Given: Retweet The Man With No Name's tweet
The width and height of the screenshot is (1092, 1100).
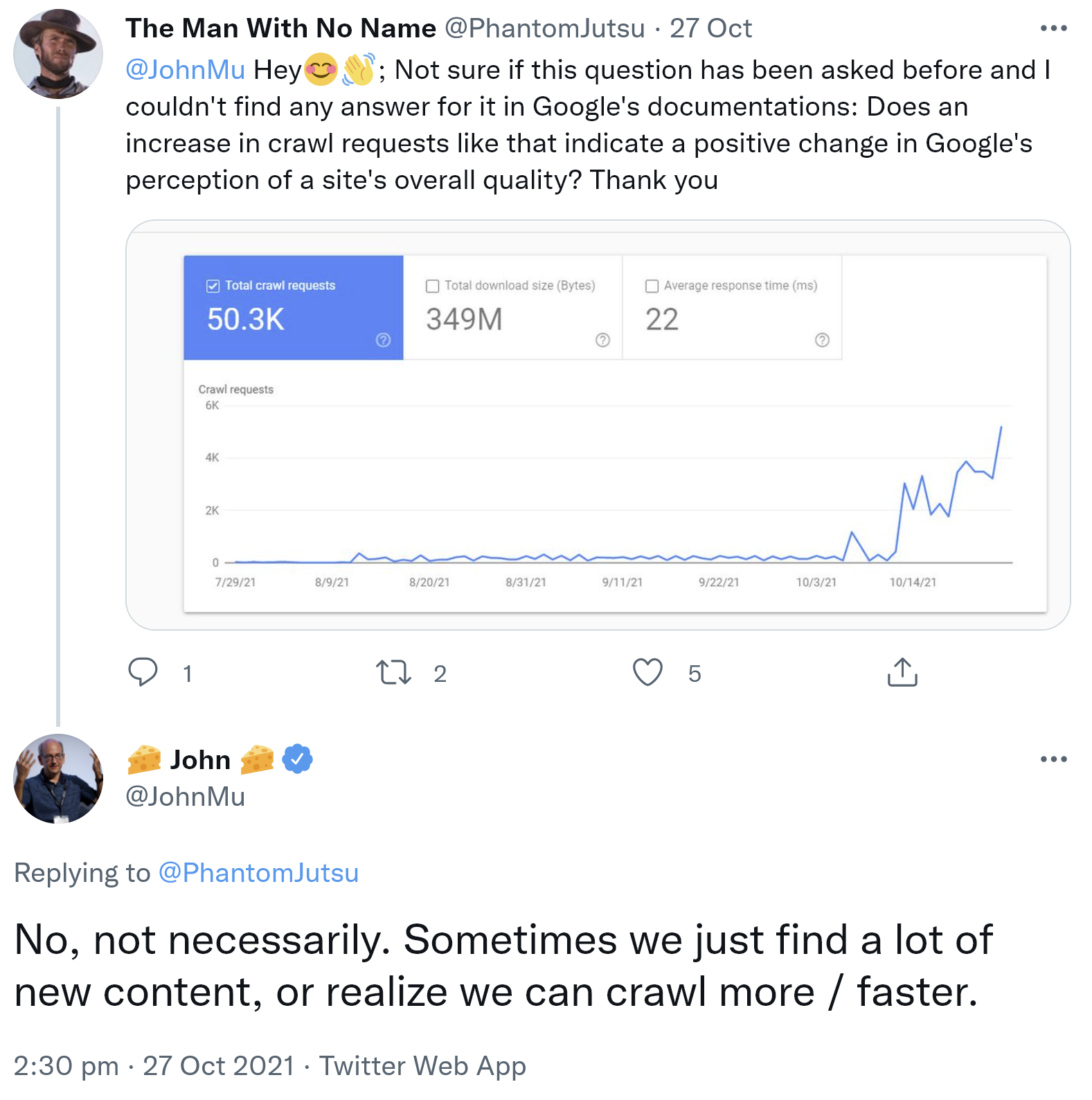Looking at the screenshot, I should tap(393, 672).
